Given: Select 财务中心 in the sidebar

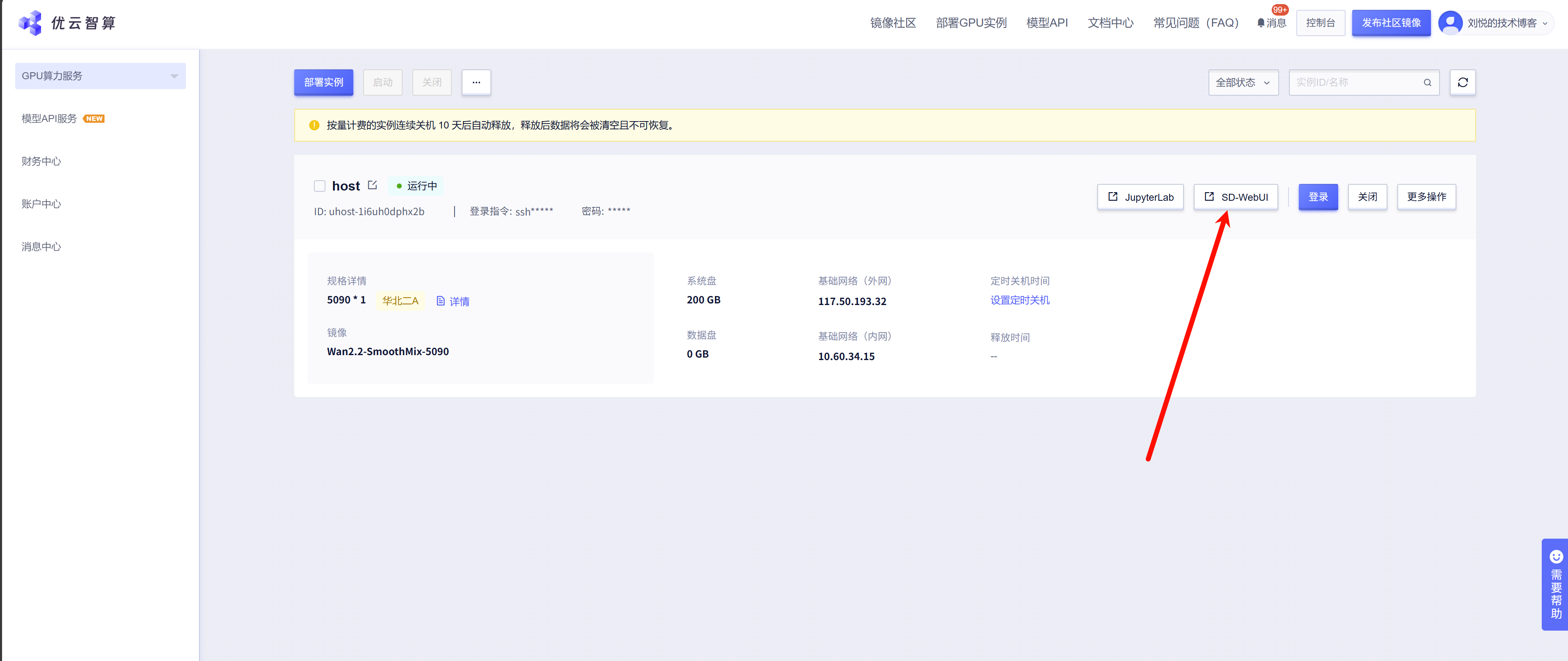Looking at the screenshot, I should point(41,161).
